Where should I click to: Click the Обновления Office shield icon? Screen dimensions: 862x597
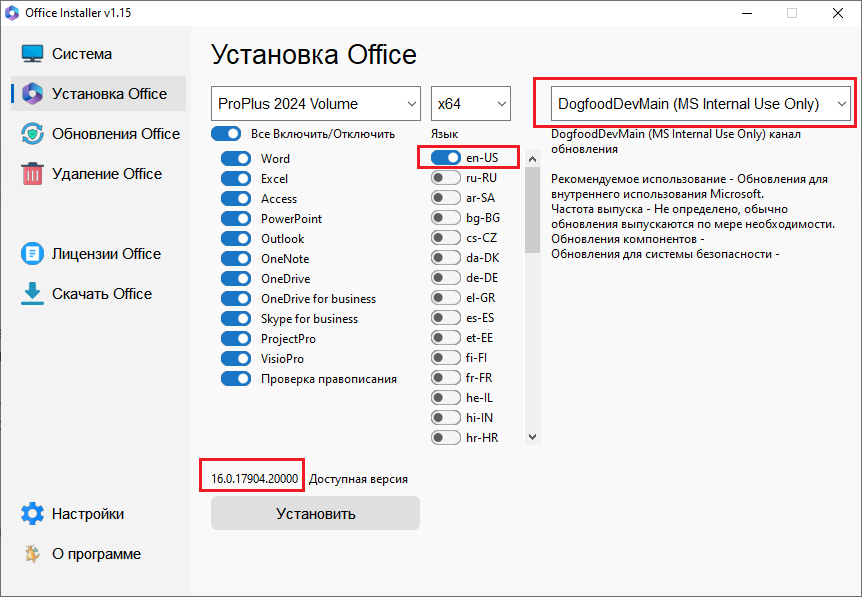(x=32, y=134)
